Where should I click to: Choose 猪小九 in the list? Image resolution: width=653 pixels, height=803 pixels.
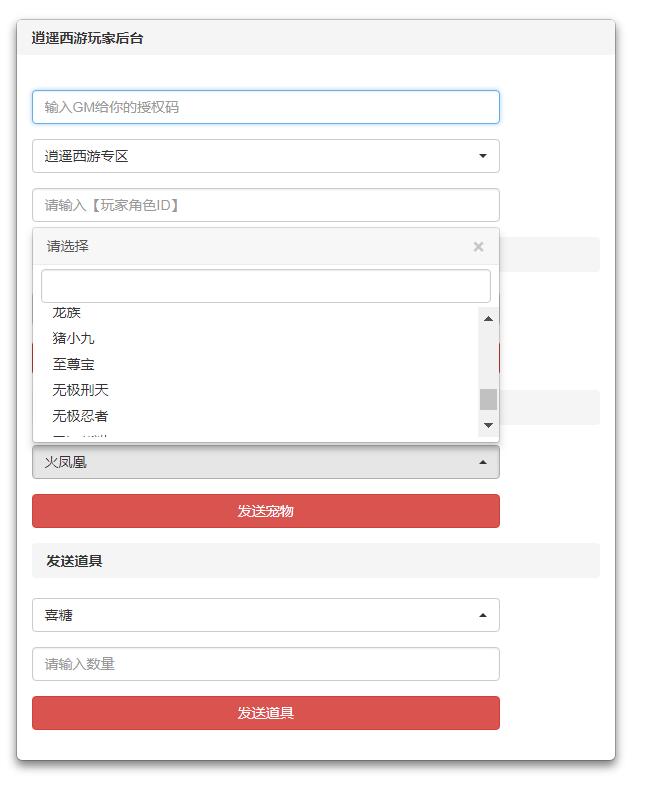tap(74, 339)
